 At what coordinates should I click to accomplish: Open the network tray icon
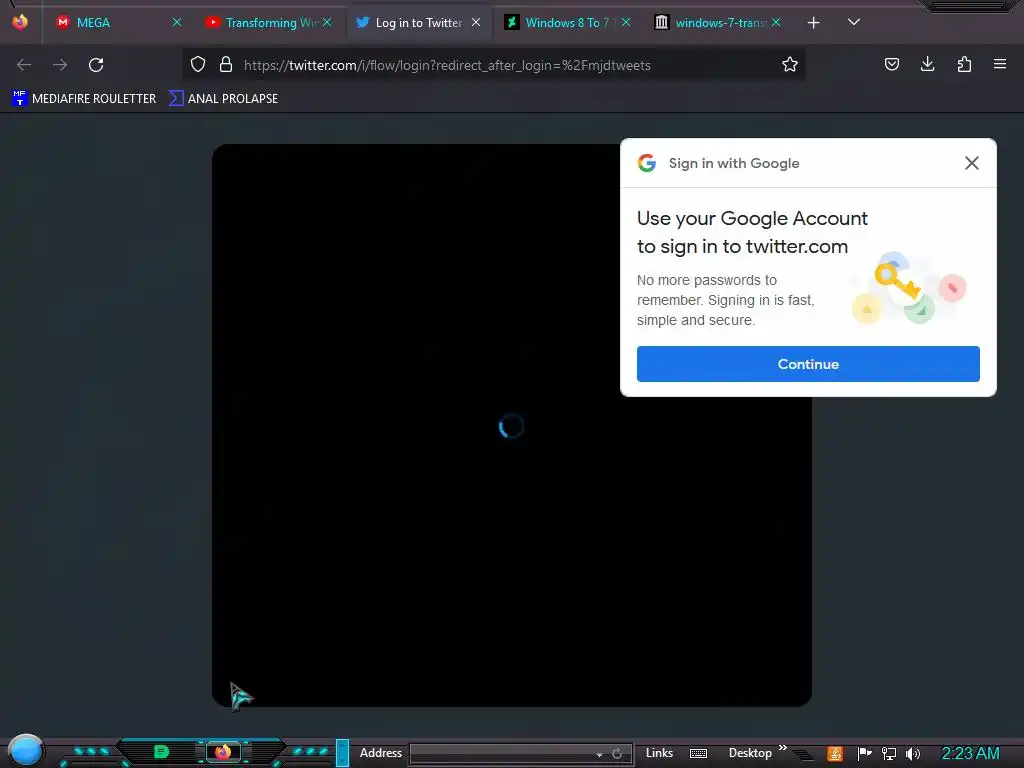[889, 754]
